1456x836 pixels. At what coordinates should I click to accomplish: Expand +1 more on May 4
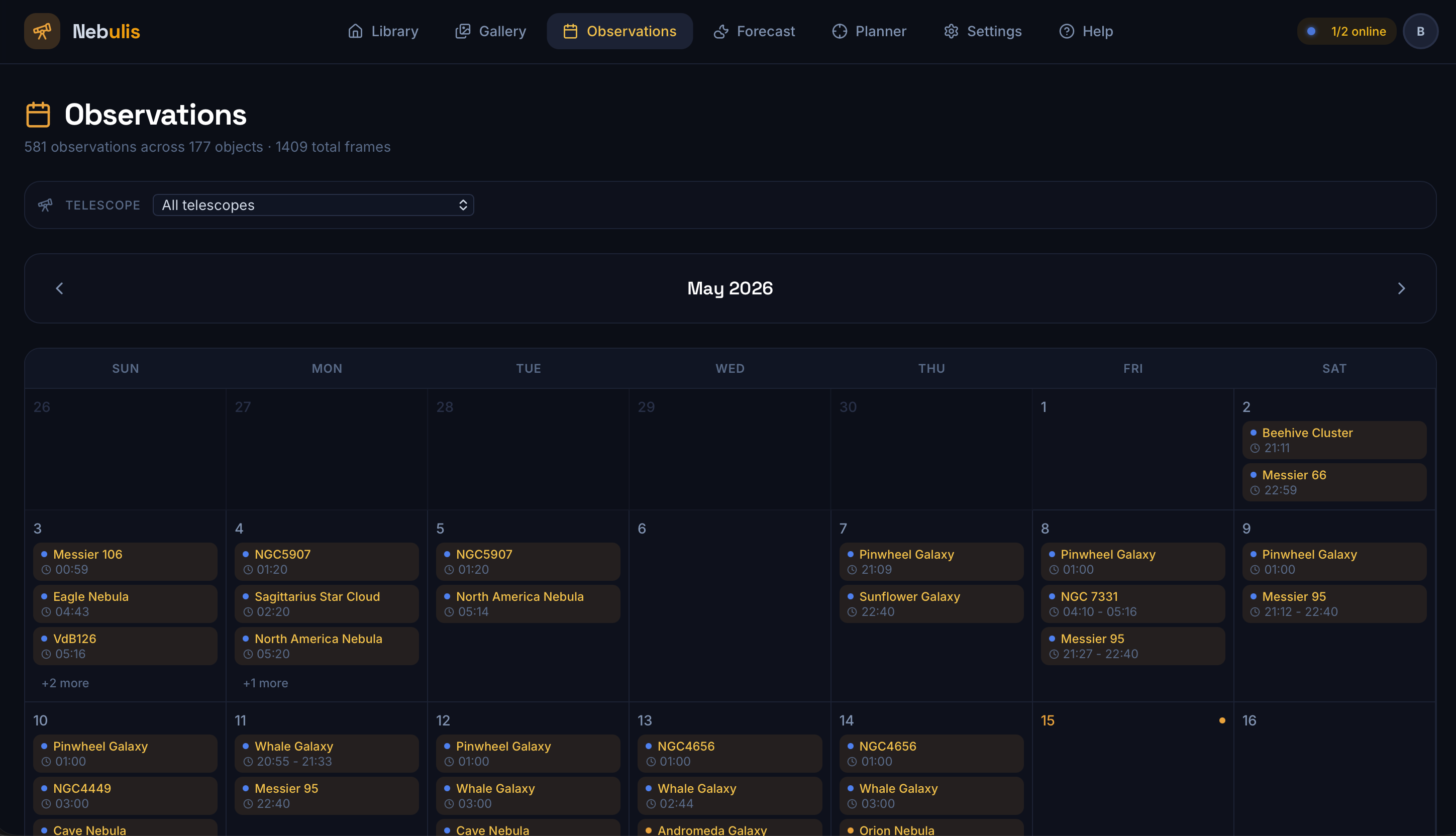(266, 683)
